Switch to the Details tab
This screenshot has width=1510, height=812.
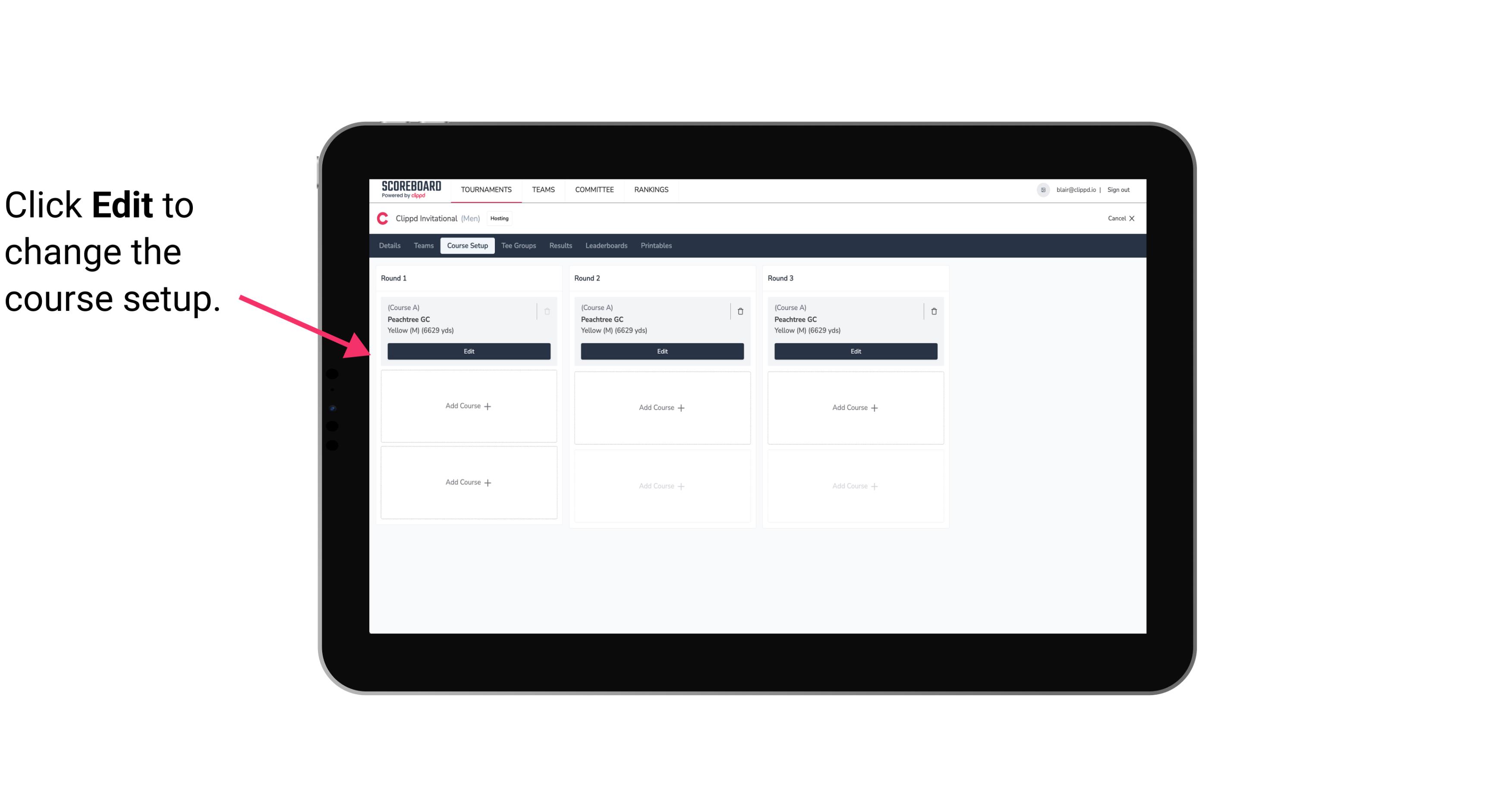point(390,245)
